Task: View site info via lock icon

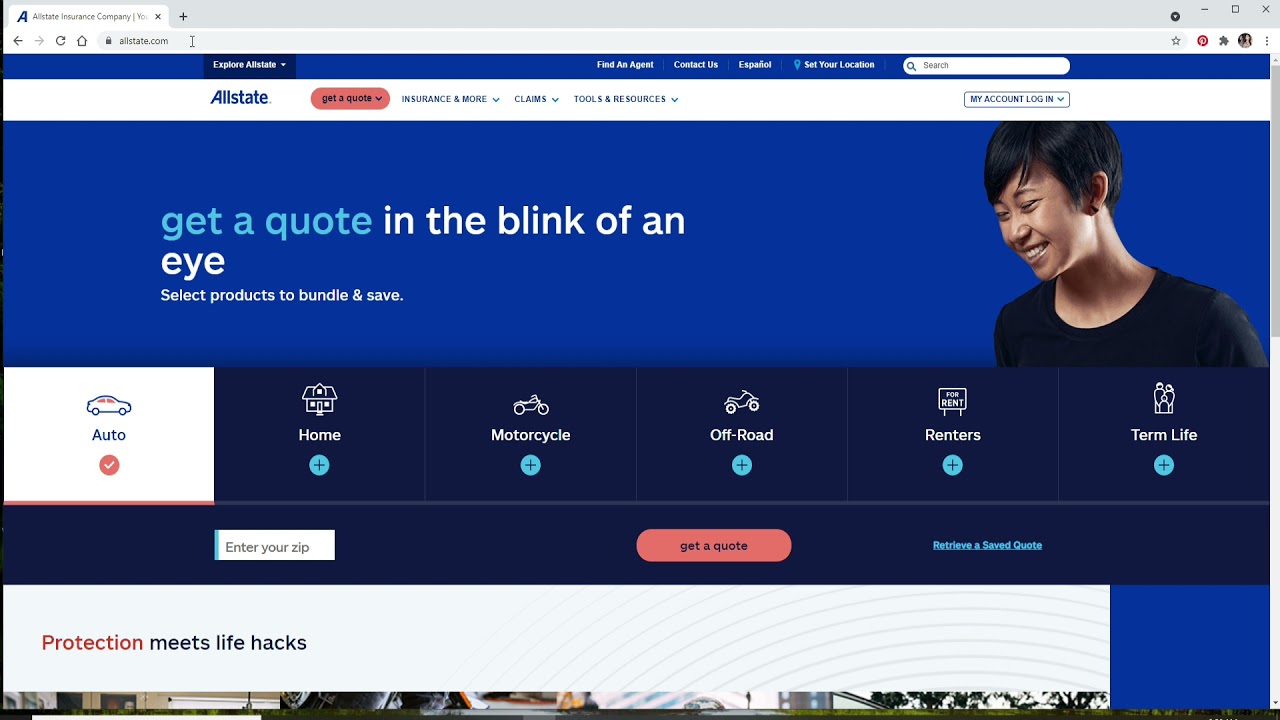Action: (108, 41)
